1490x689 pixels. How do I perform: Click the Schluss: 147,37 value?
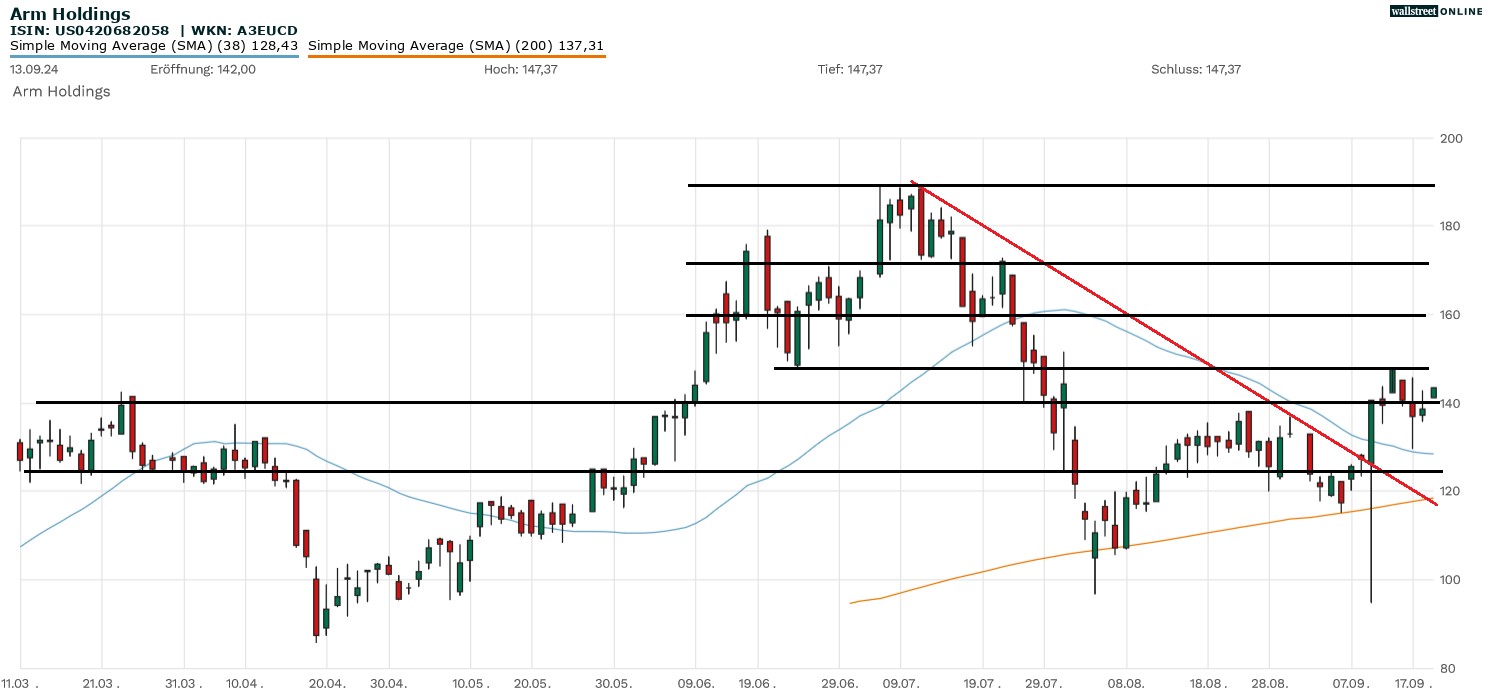(1196, 70)
